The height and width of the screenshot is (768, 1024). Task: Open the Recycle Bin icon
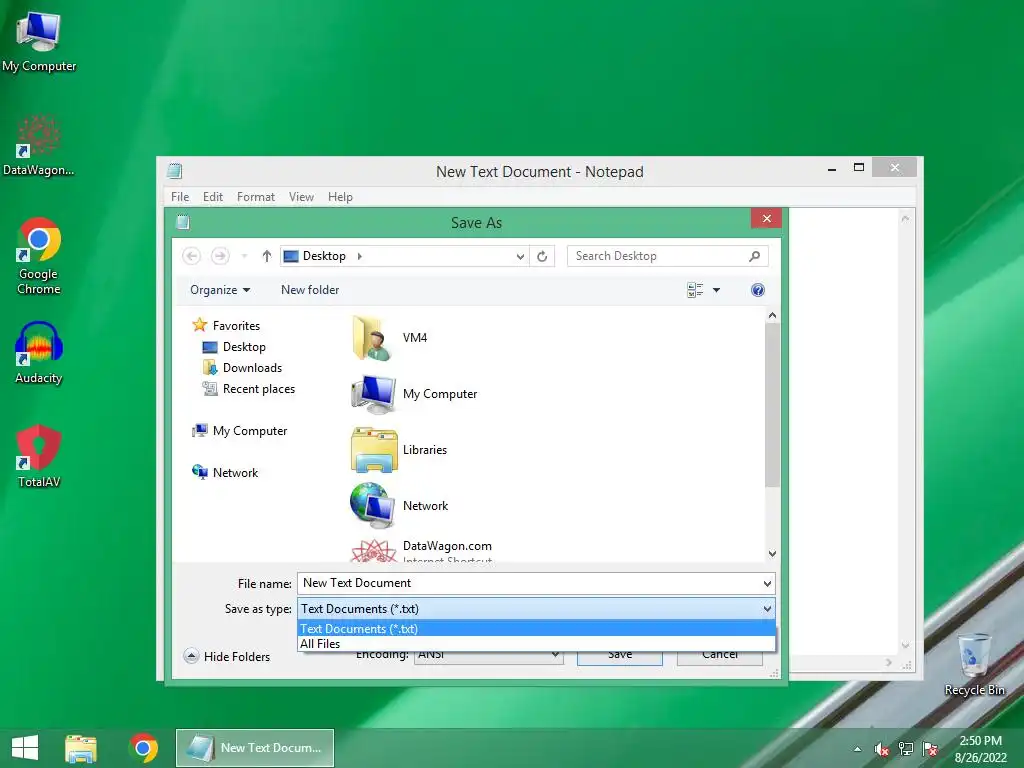pyautogui.click(x=974, y=664)
